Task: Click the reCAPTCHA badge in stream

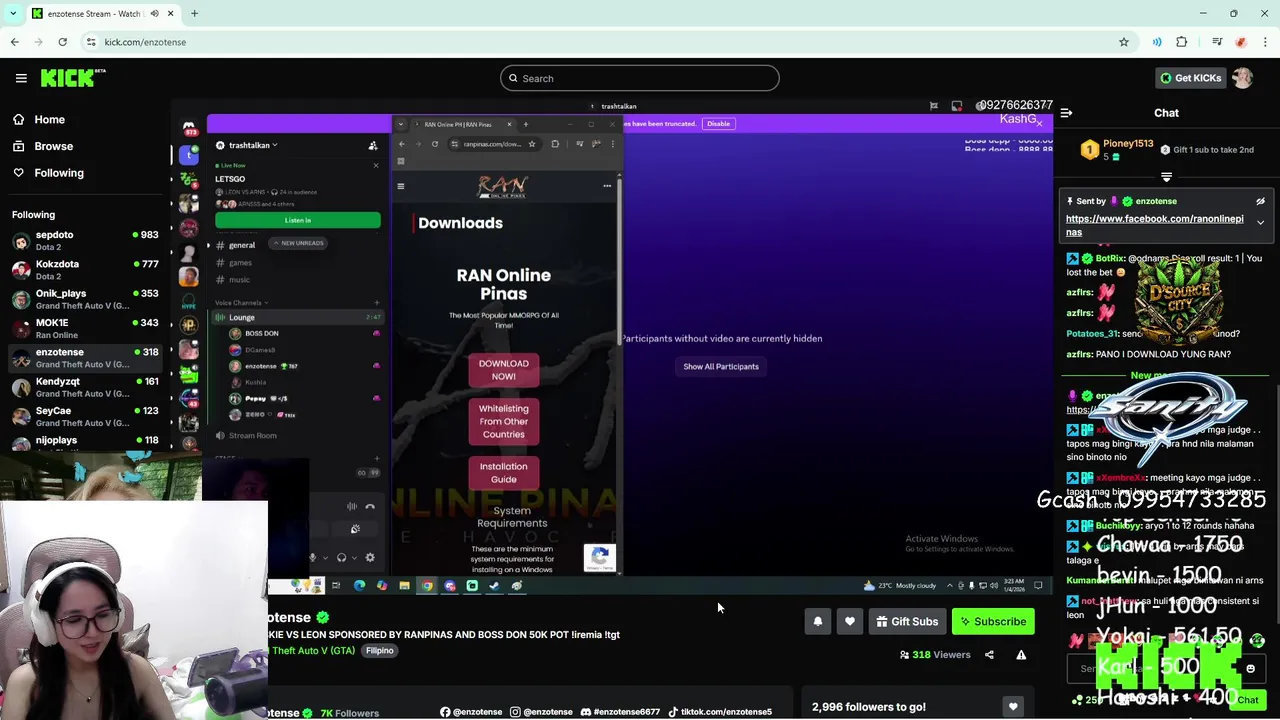Action: click(x=600, y=558)
